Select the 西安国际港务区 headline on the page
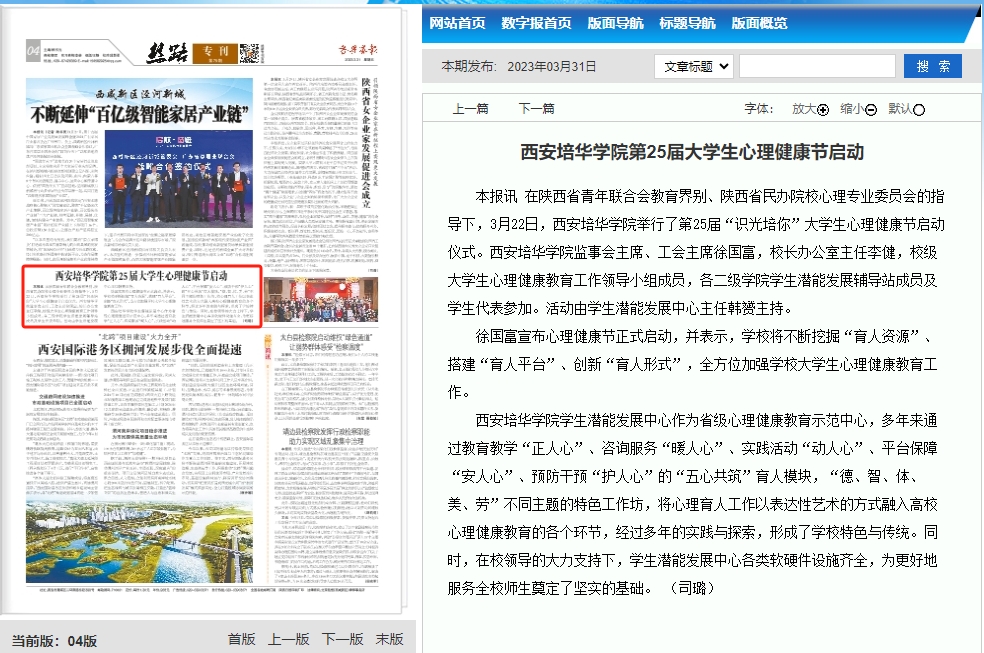 click(139, 349)
